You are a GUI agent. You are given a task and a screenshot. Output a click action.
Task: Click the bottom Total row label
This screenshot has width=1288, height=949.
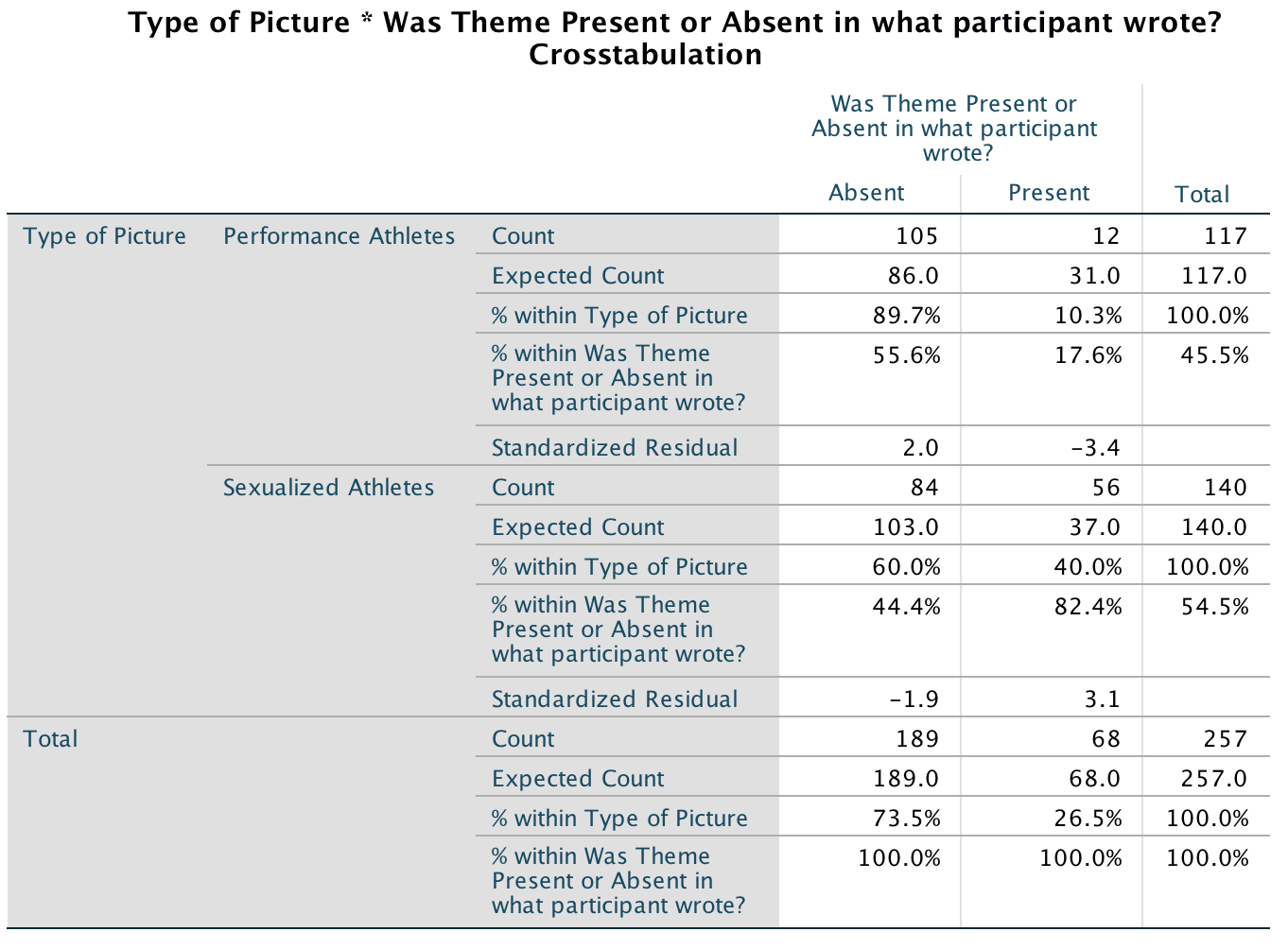click(x=51, y=739)
